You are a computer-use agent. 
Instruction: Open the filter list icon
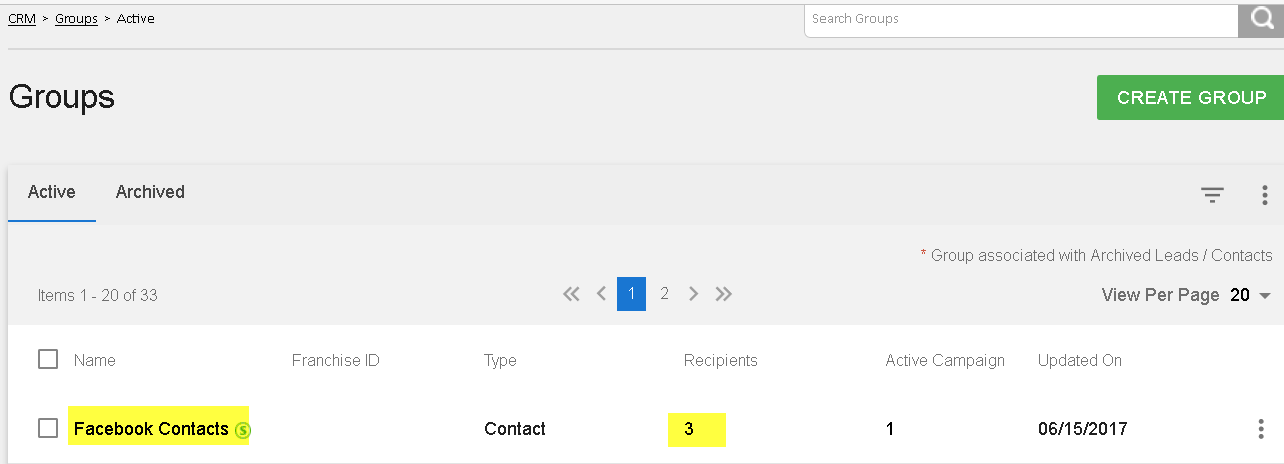click(x=1212, y=195)
